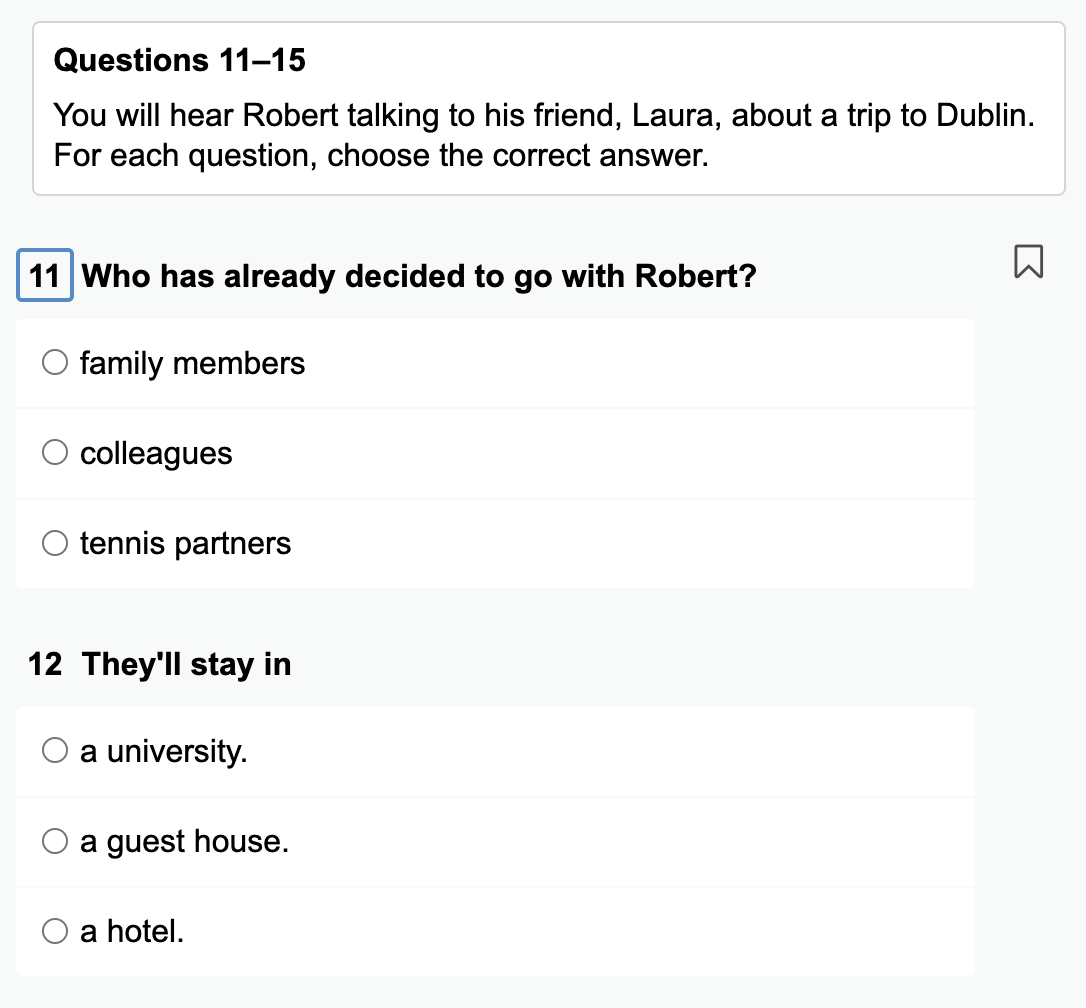This screenshot has width=1086, height=1008.
Task: Select 'a university.' radio button
Action: [x=55, y=750]
